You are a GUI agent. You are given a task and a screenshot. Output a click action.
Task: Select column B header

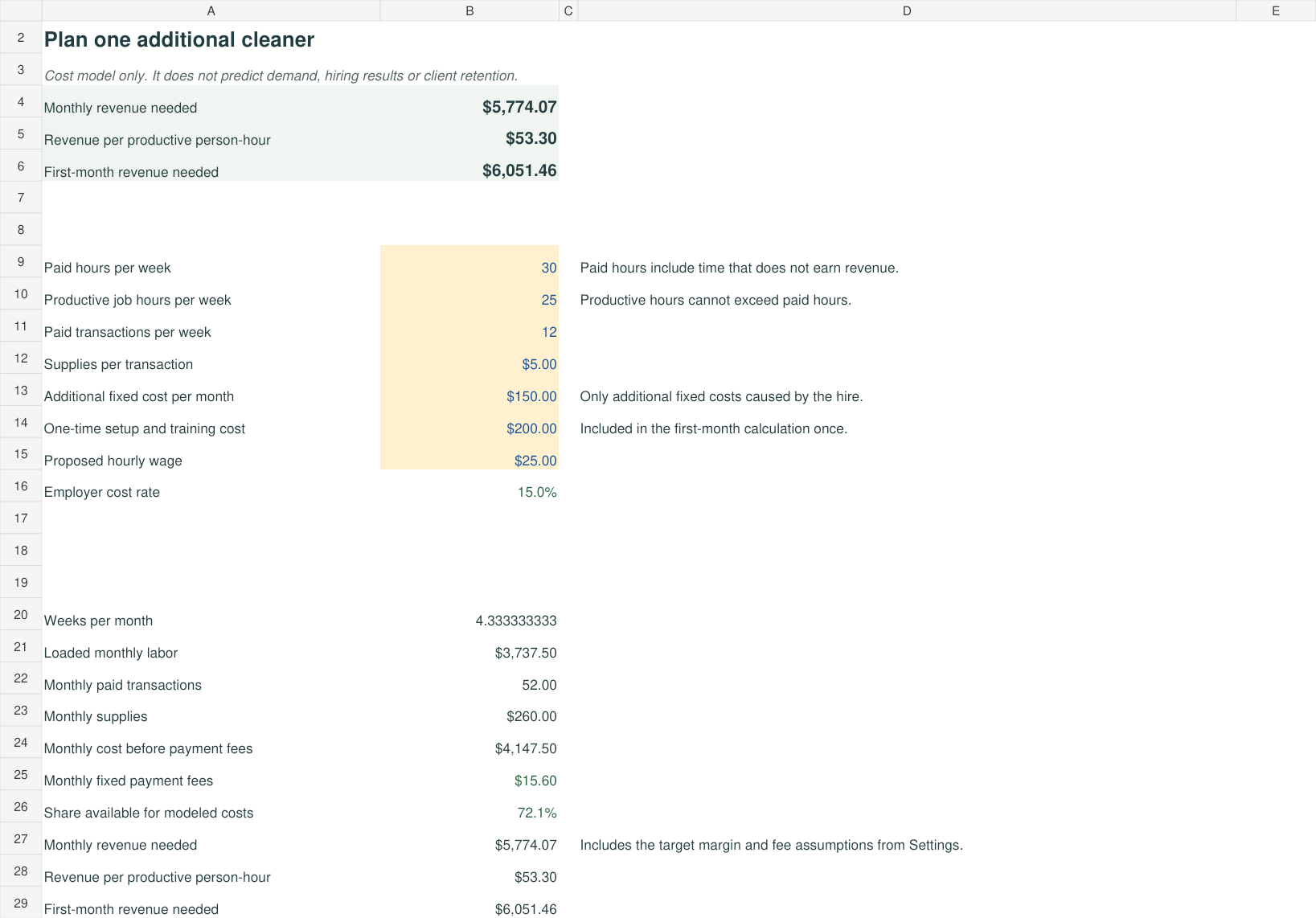(469, 10)
